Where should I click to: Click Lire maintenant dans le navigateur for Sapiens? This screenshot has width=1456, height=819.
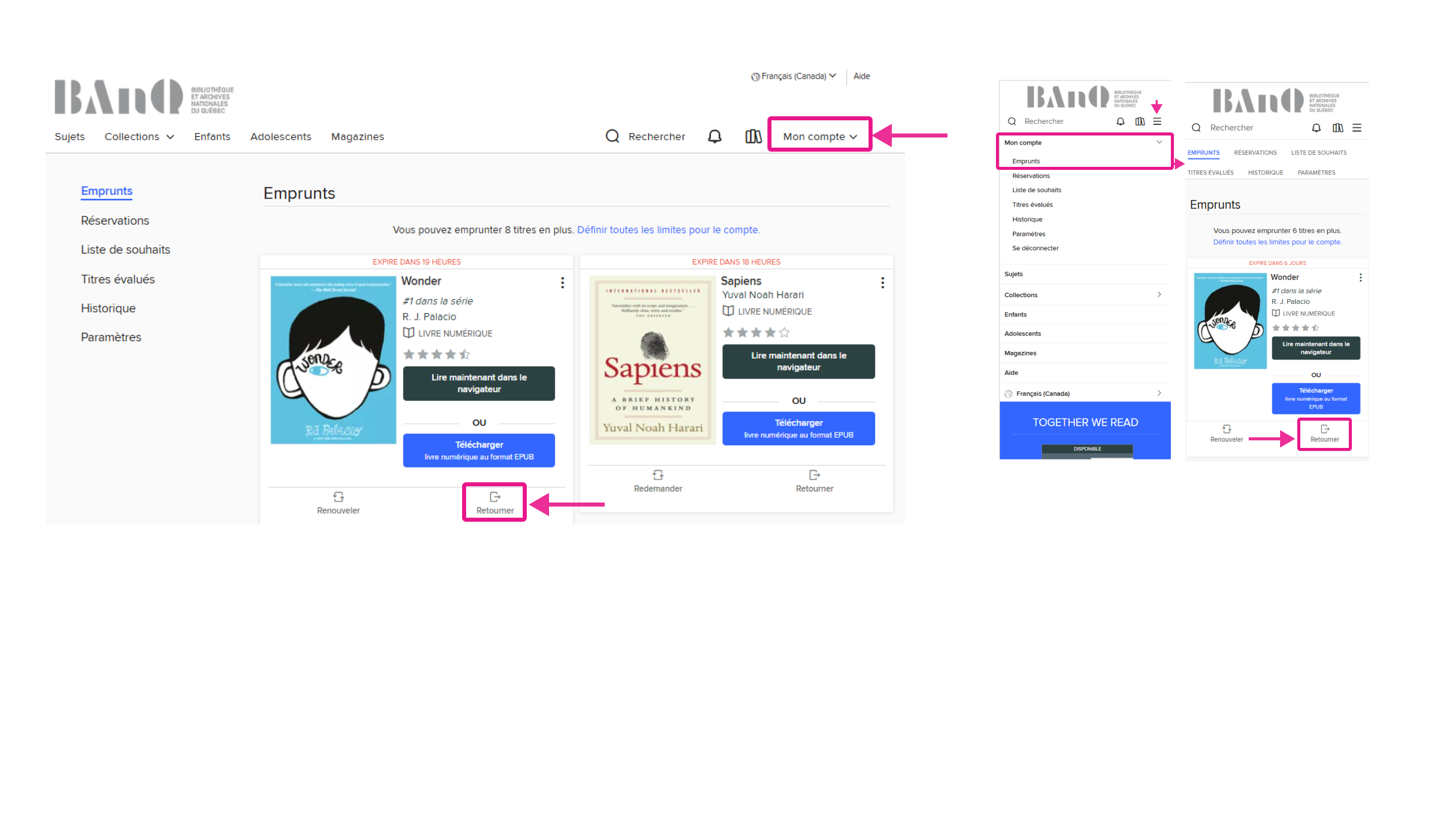pos(798,361)
